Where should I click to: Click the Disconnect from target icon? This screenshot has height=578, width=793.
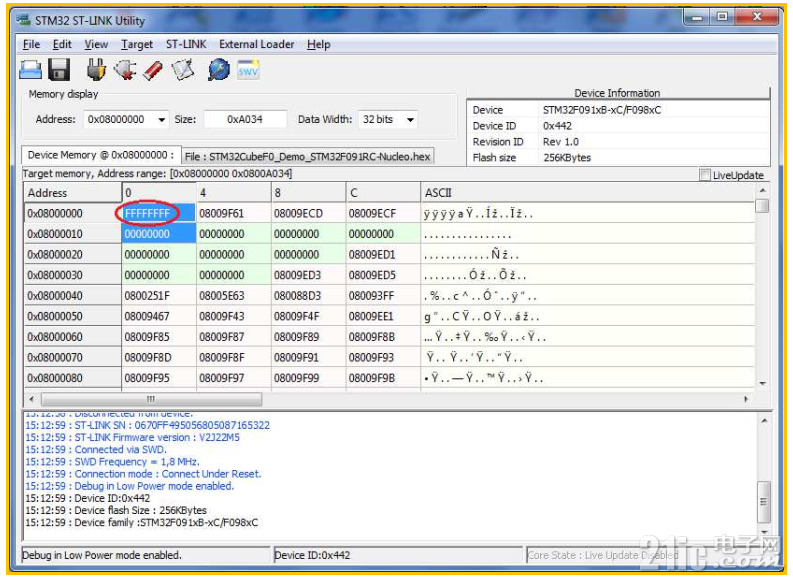[125, 69]
